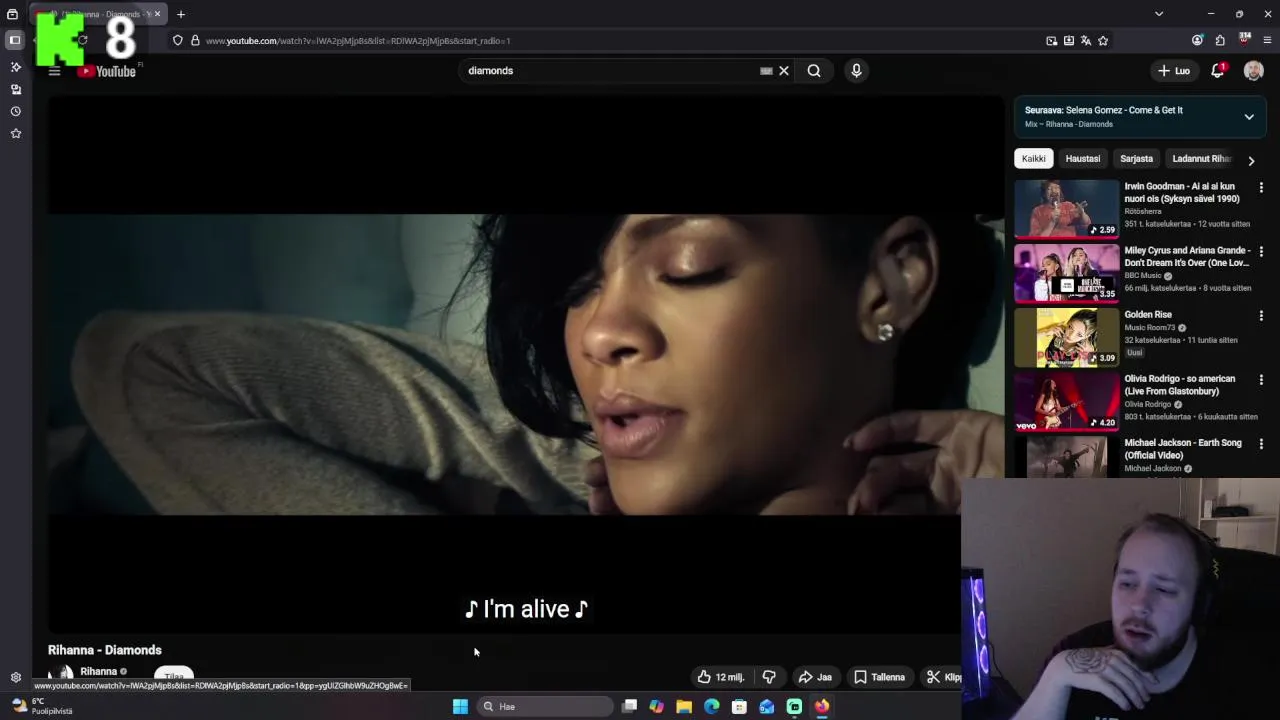
Task: Open the notifications bell
Action: tap(1218, 71)
